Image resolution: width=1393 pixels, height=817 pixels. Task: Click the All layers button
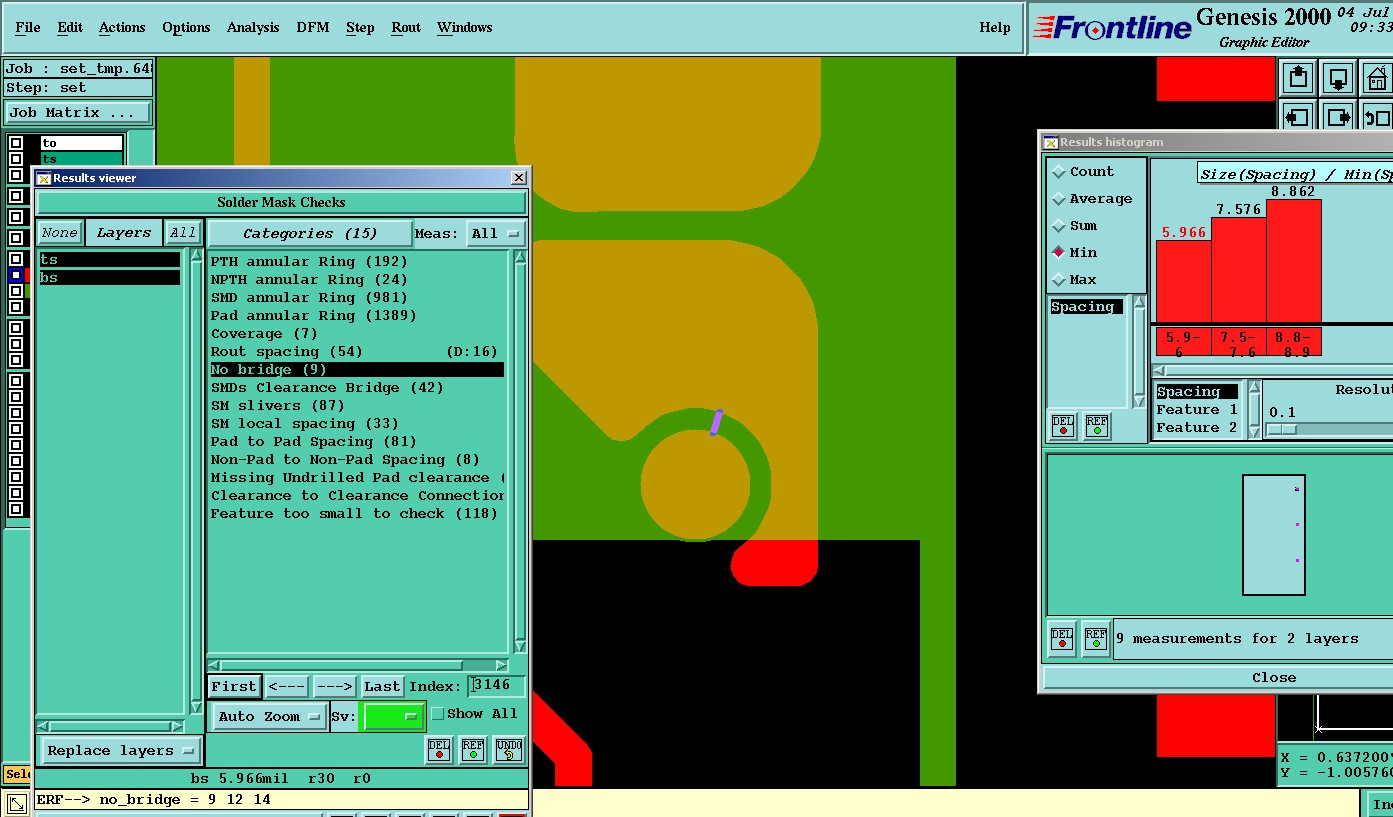[183, 233]
